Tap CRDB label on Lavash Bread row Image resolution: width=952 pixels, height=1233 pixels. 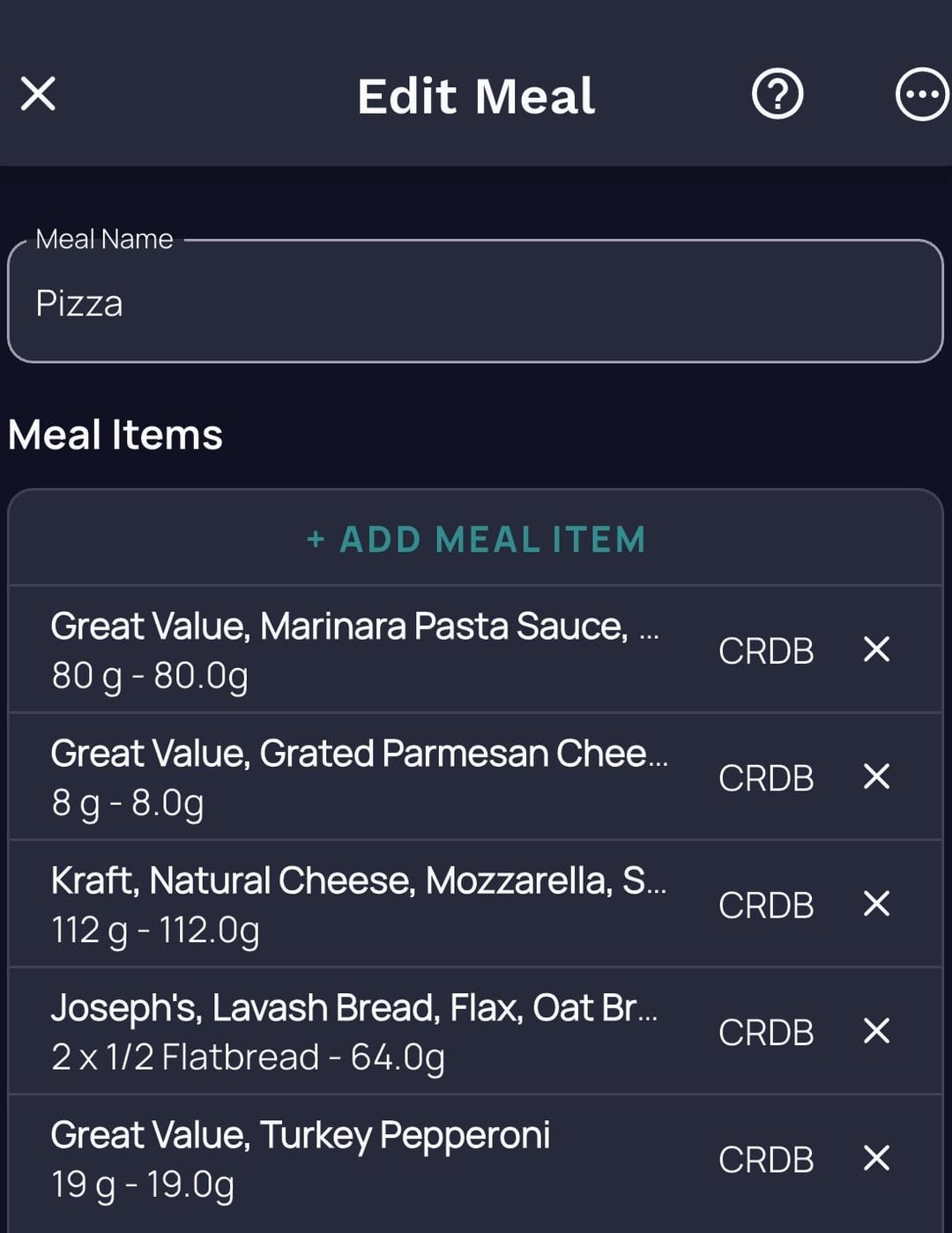tap(765, 1032)
